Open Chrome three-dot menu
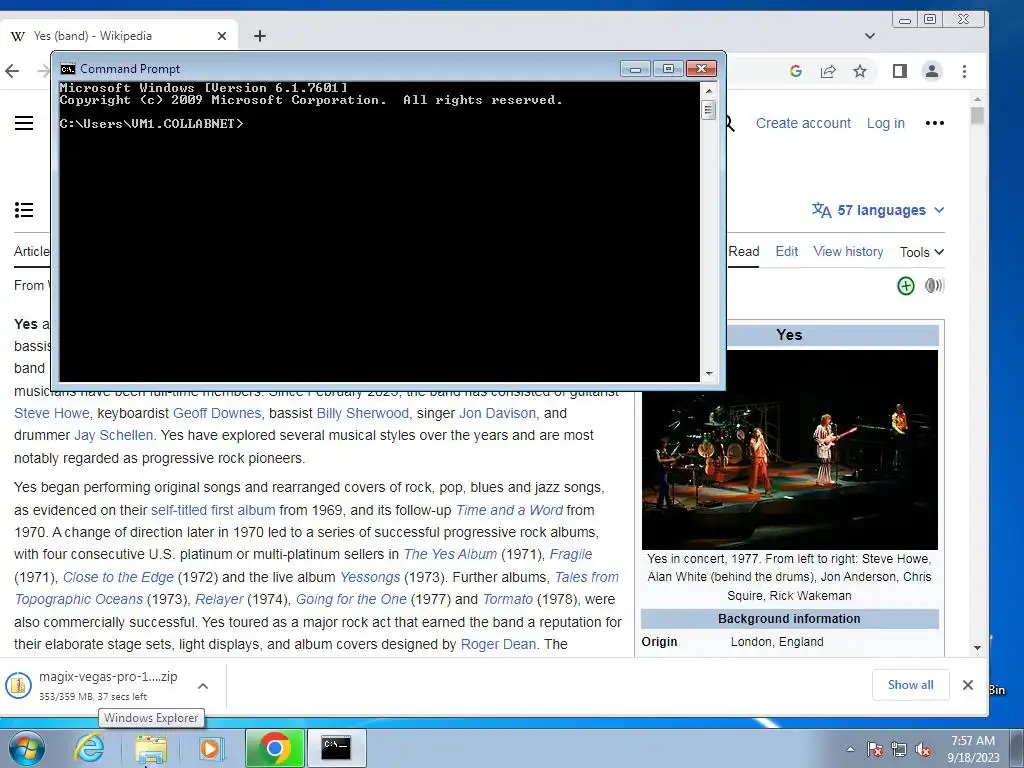 click(965, 71)
